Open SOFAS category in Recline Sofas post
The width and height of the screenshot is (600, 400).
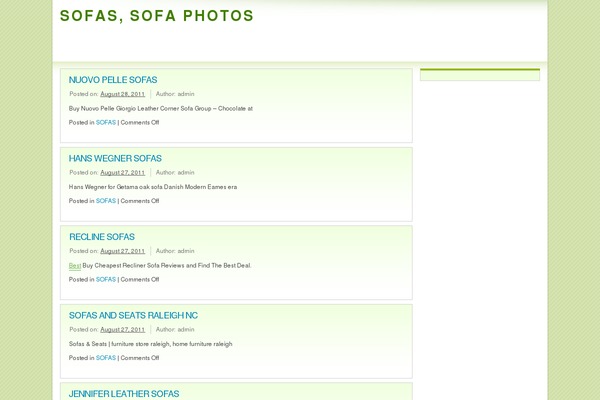pos(106,279)
